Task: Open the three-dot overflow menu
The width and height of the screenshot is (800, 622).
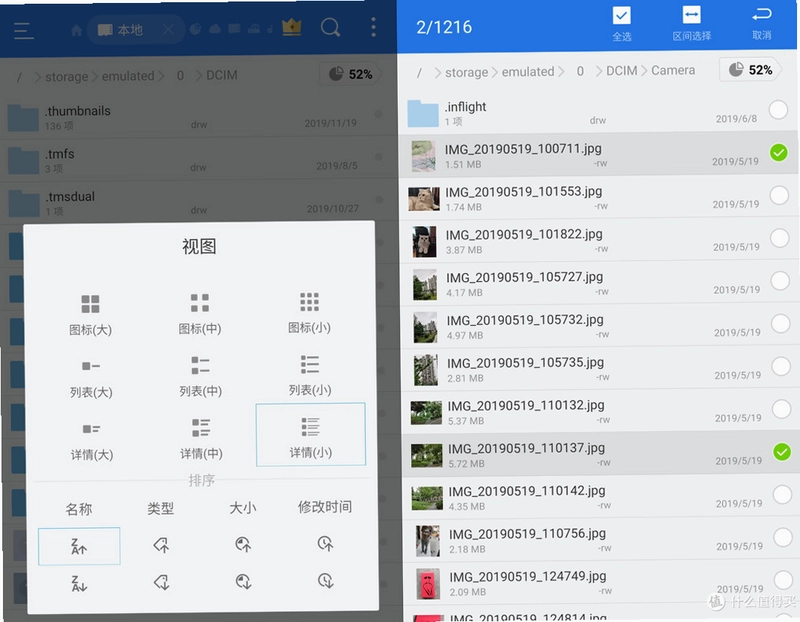Action: [x=373, y=27]
